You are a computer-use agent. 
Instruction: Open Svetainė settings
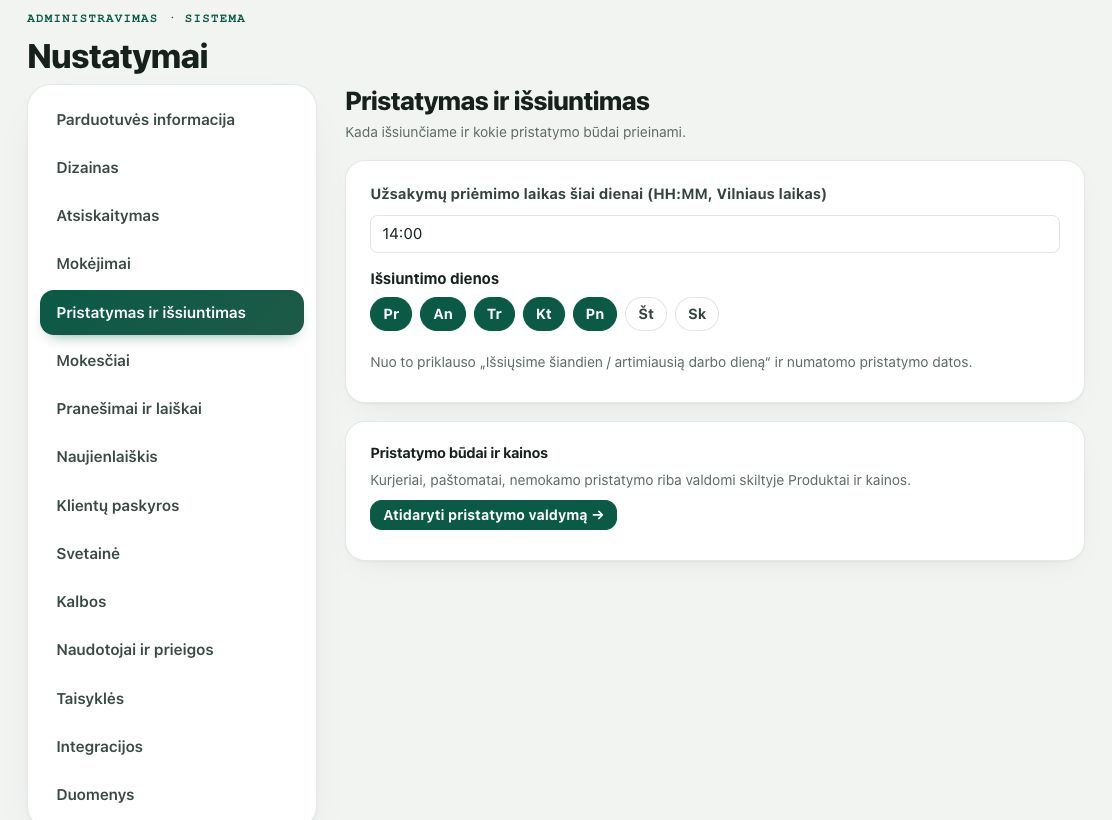(x=172, y=553)
